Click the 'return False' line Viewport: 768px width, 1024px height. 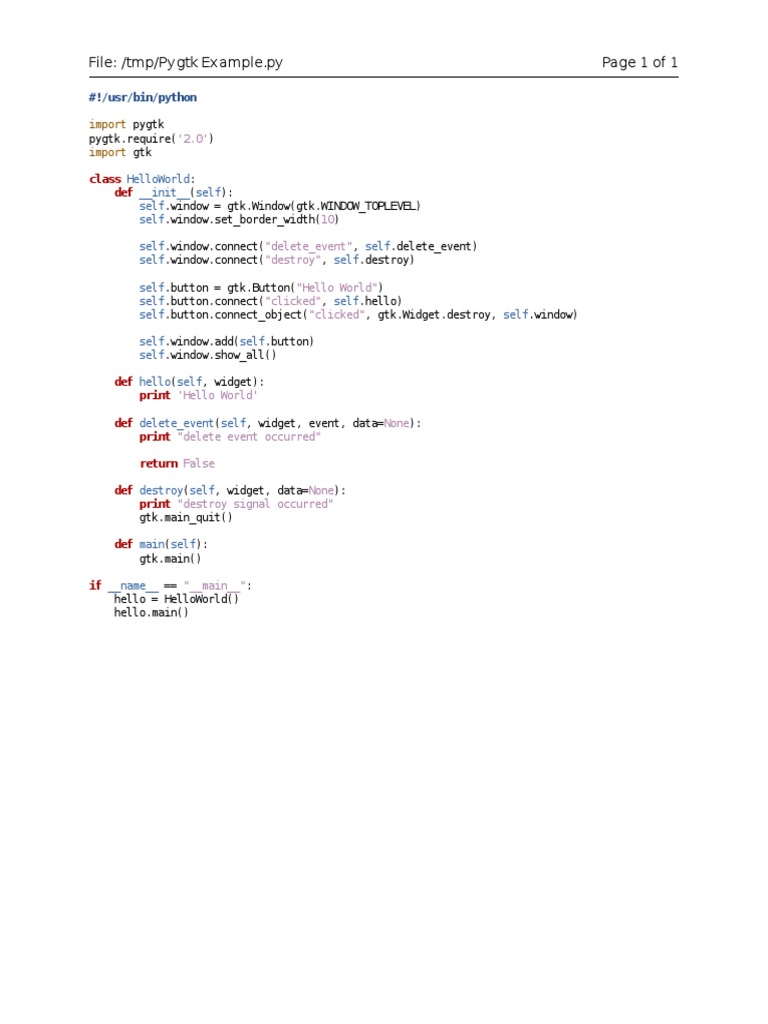(177, 464)
